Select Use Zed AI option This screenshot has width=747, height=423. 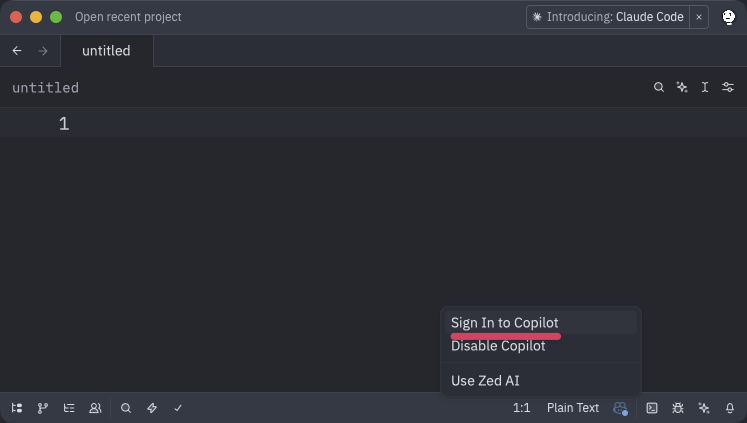(485, 380)
